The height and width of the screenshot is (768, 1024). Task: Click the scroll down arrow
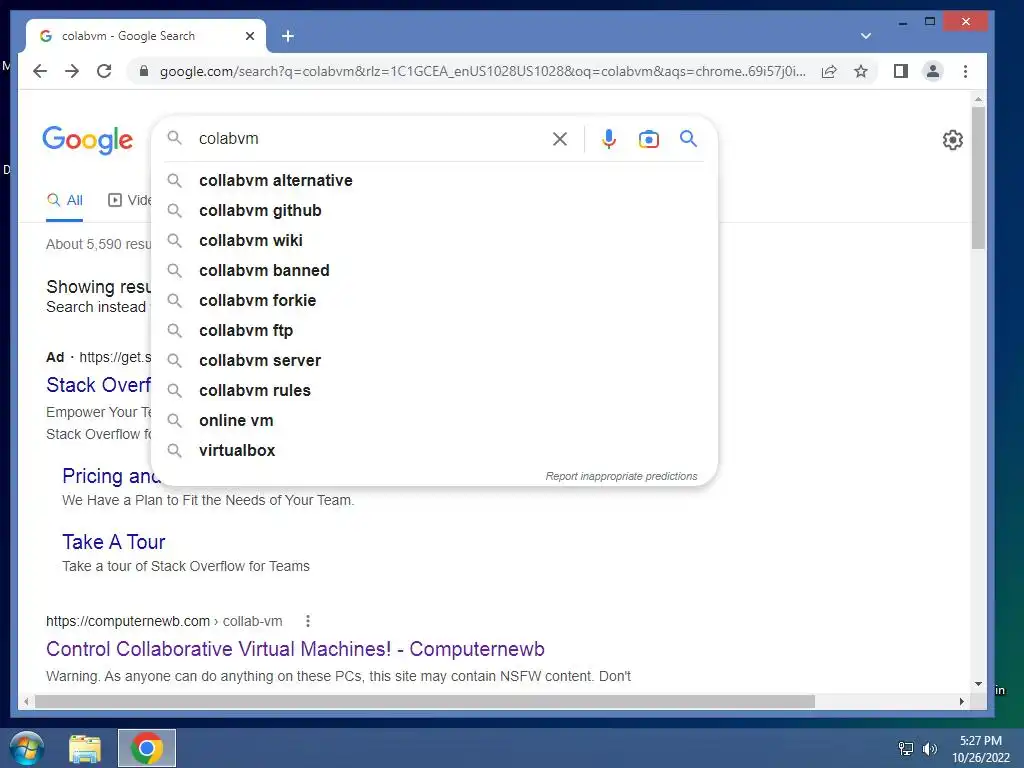(978, 684)
